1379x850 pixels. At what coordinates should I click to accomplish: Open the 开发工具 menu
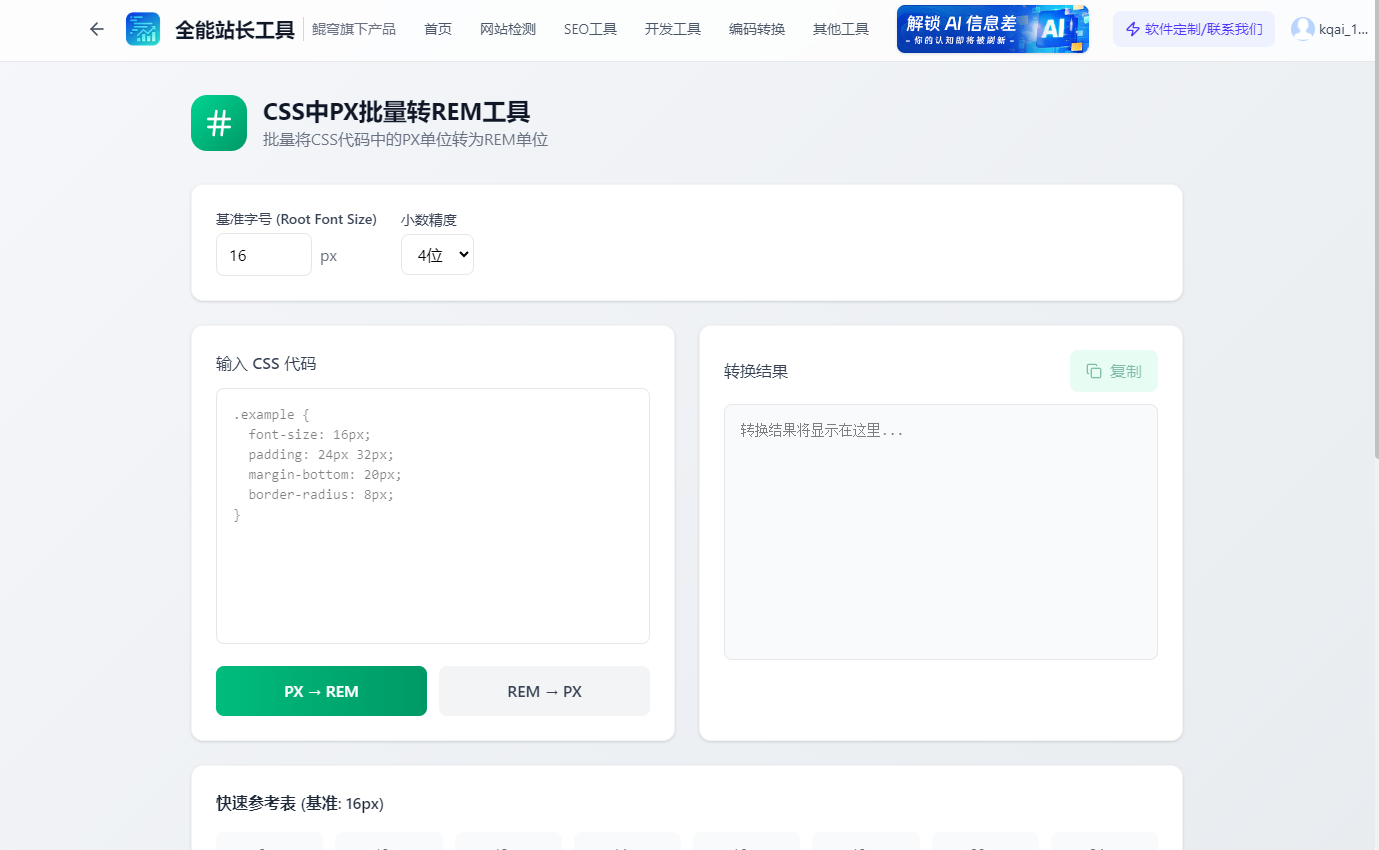[x=672, y=29]
